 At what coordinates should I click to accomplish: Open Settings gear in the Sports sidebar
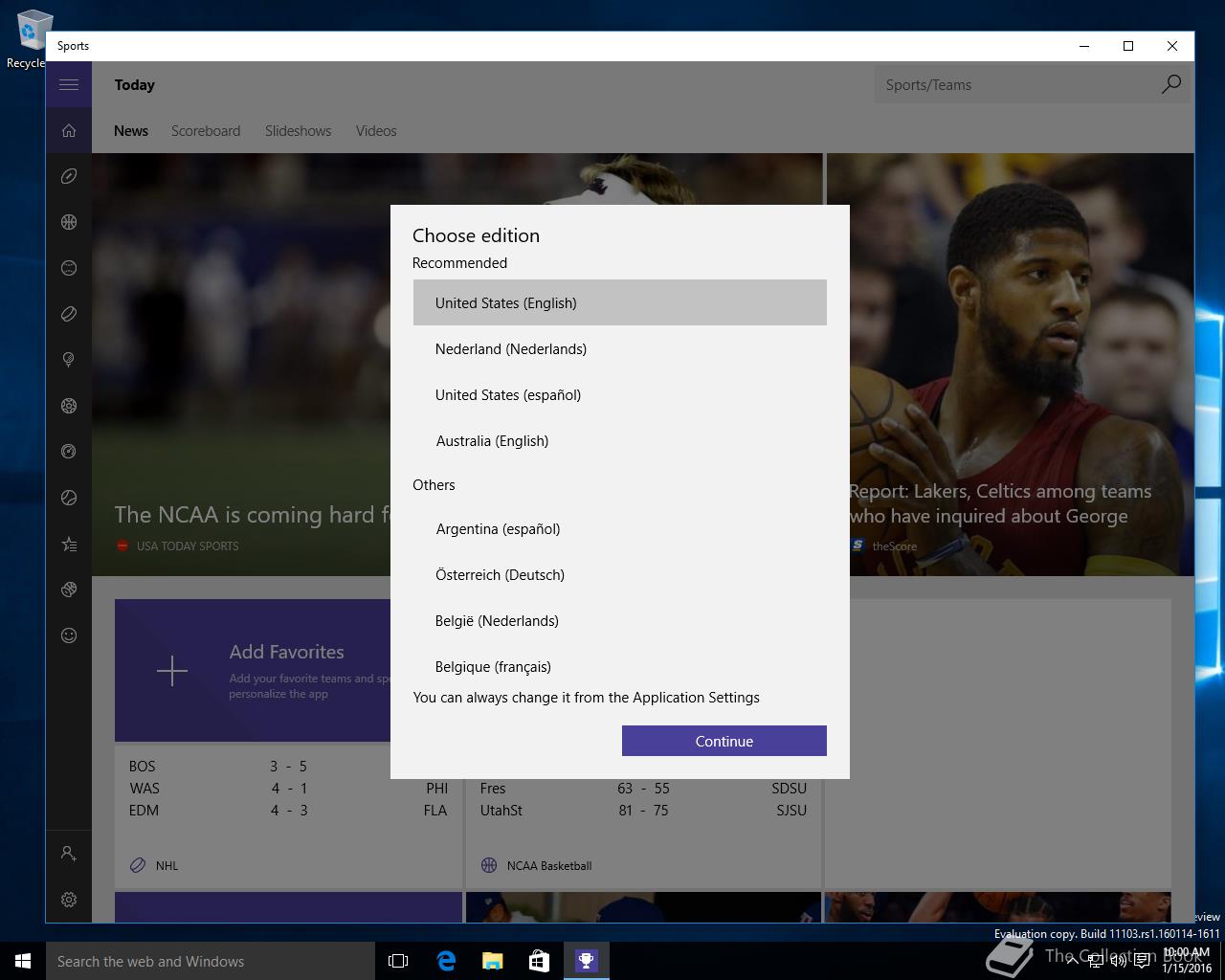(69, 900)
